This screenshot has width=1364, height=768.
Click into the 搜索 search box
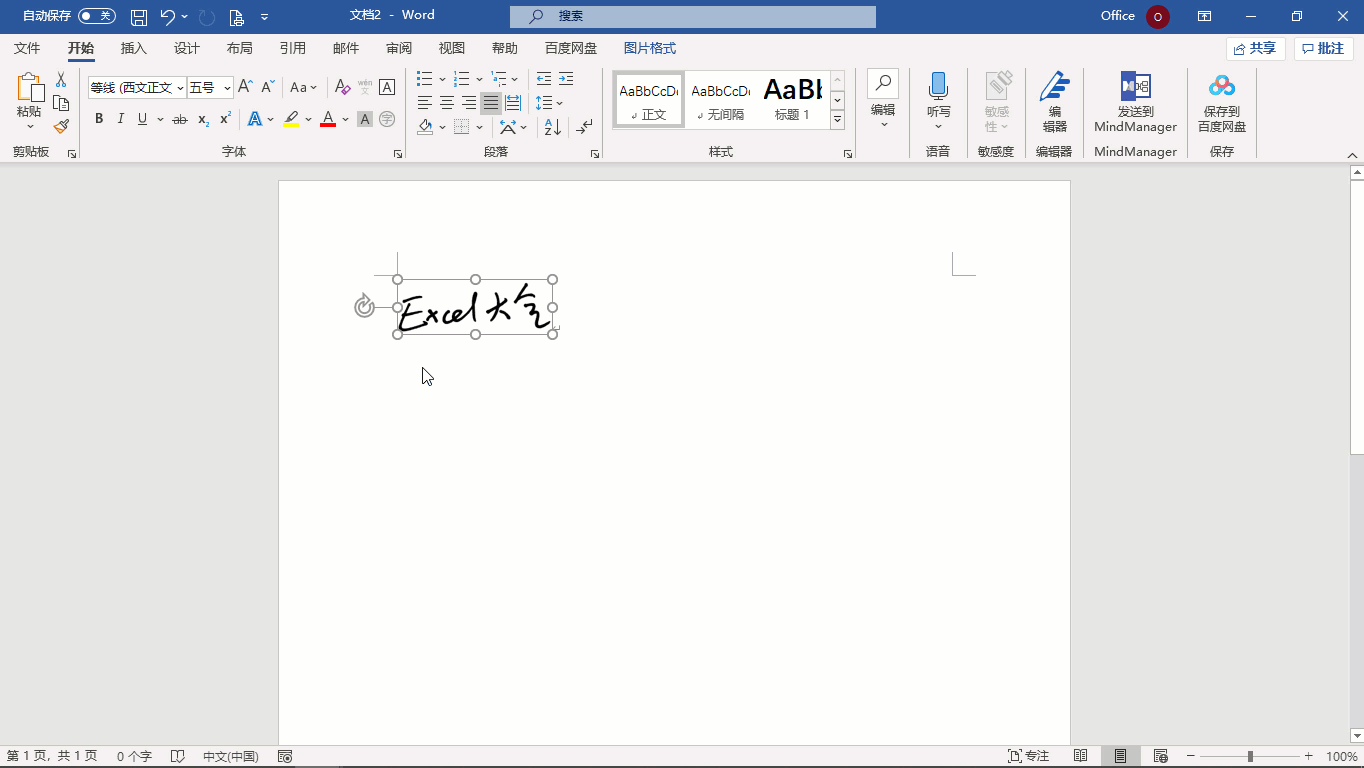click(693, 16)
